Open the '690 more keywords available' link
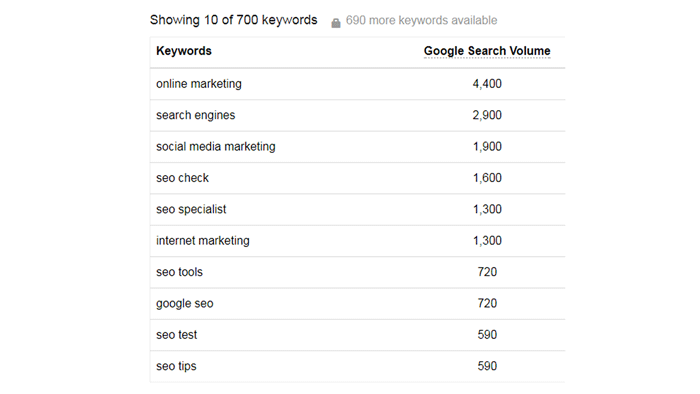This screenshot has width=700, height=394. [421, 21]
